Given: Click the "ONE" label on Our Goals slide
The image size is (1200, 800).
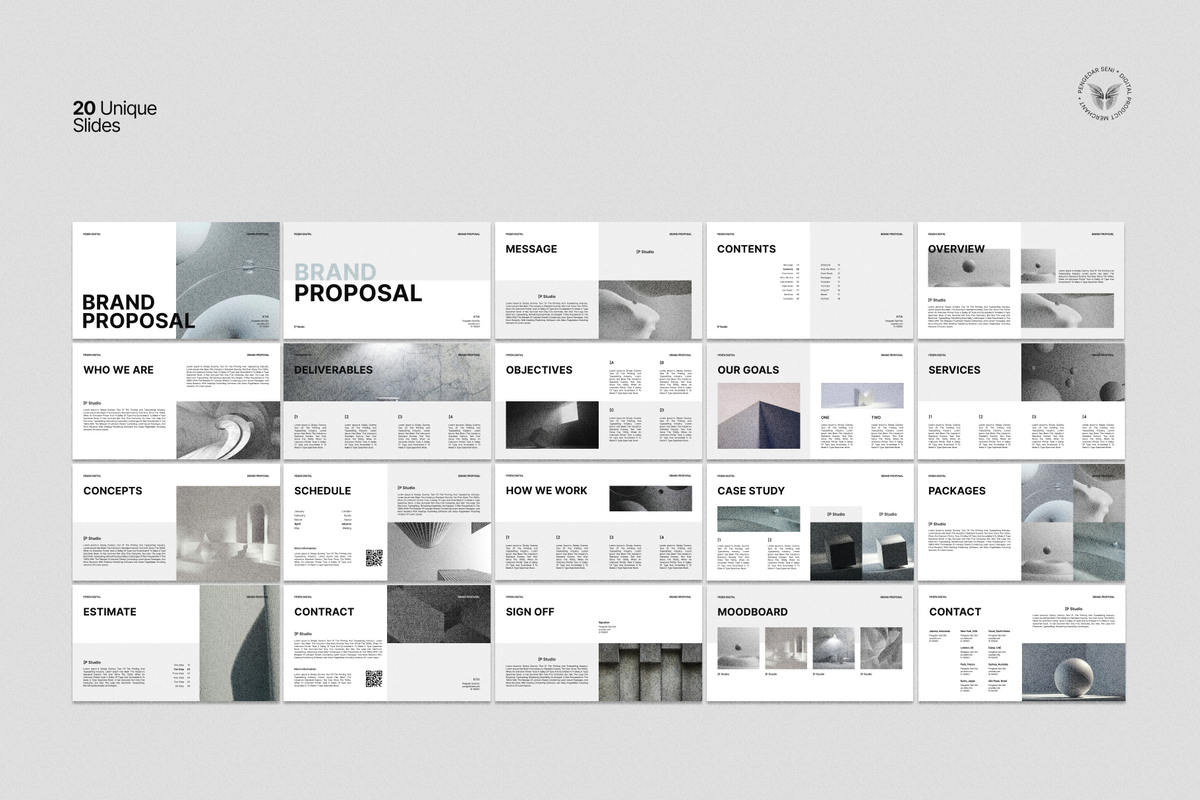Looking at the screenshot, I should click(x=825, y=417).
